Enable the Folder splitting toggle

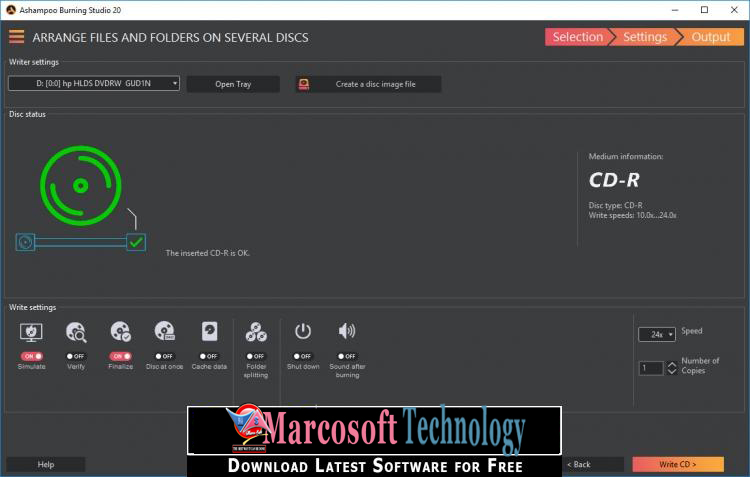click(256, 356)
